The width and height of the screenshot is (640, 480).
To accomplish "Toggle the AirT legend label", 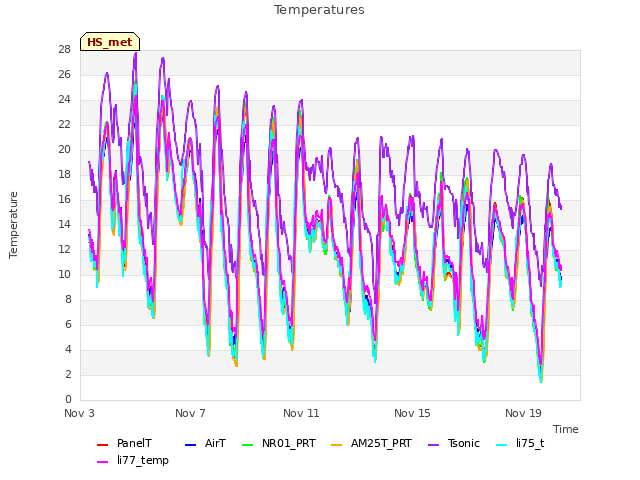I will tap(215, 443).
